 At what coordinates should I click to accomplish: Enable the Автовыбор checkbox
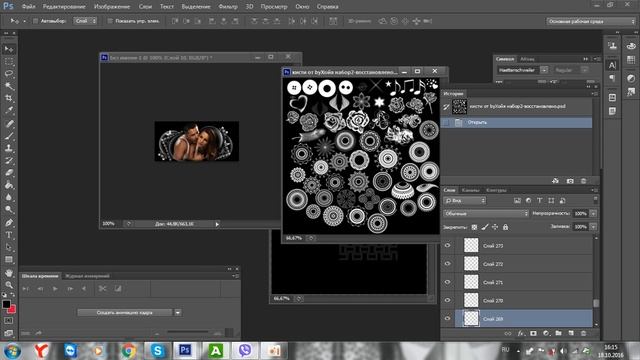[x=36, y=21]
